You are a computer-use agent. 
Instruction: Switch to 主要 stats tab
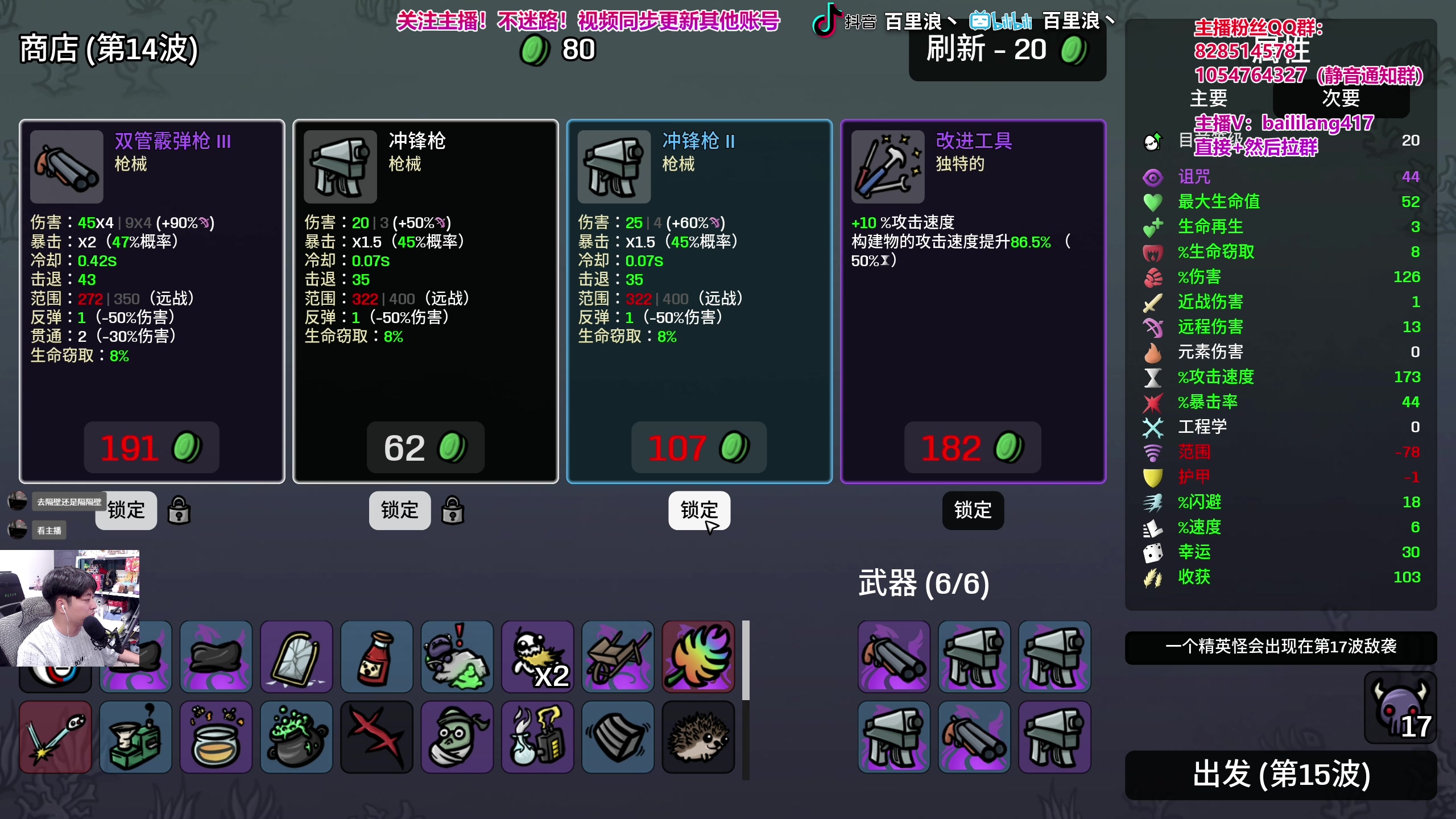pos(1209,98)
